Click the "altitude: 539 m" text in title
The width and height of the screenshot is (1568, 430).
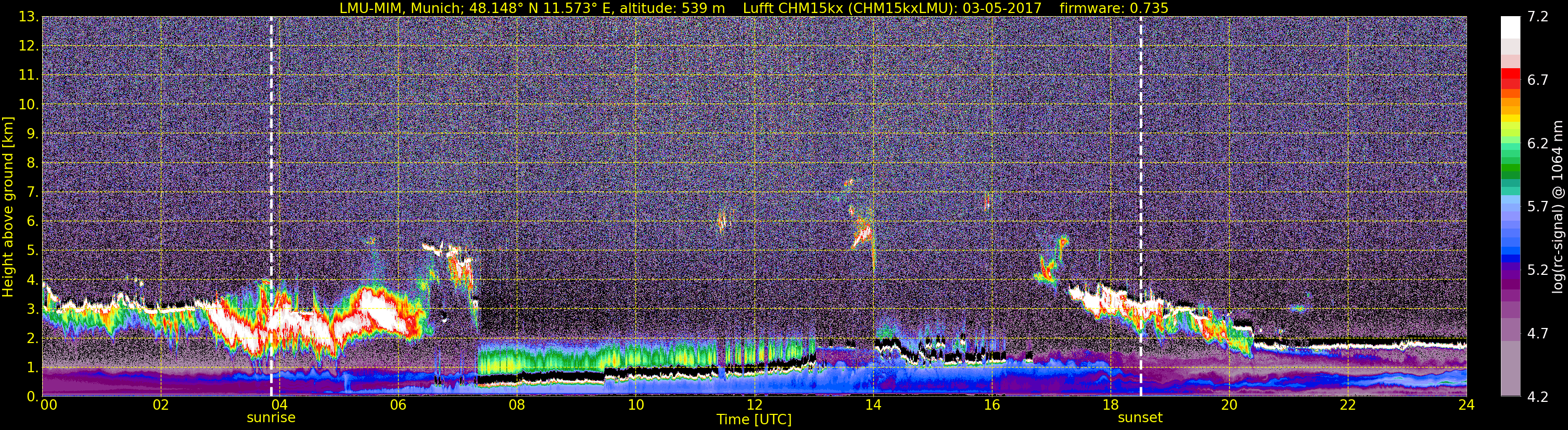672,8
